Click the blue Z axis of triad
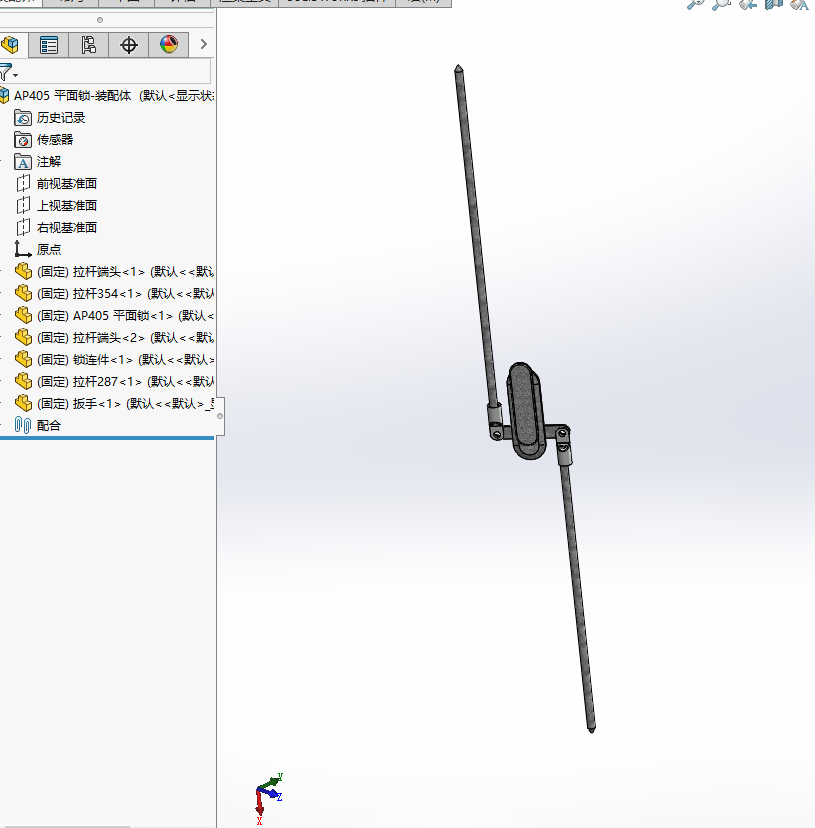The height and width of the screenshot is (828, 815). pyautogui.click(x=272, y=794)
